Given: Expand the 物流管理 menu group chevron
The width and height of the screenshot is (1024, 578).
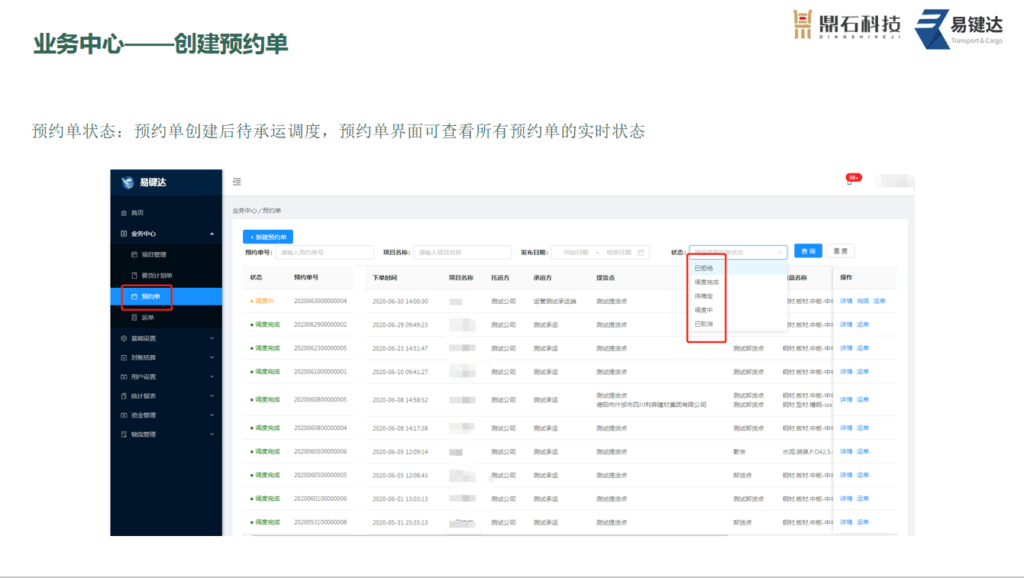Looking at the screenshot, I should 212,434.
